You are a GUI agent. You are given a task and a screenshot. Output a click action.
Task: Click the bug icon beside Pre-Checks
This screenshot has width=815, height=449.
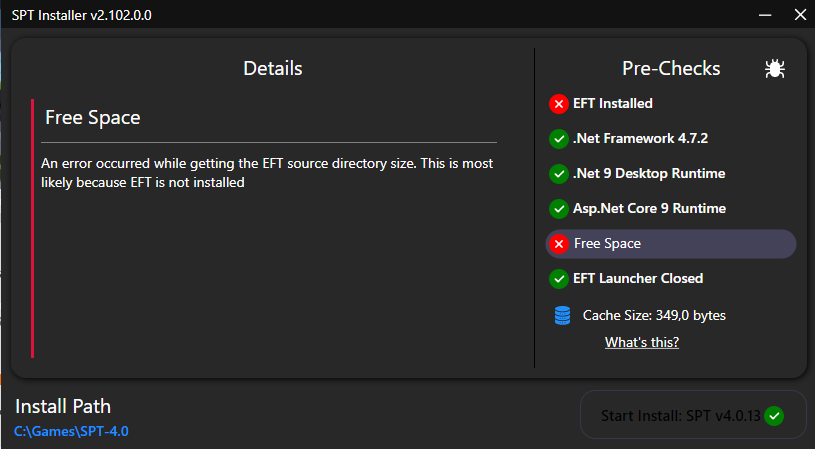pos(774,69)
